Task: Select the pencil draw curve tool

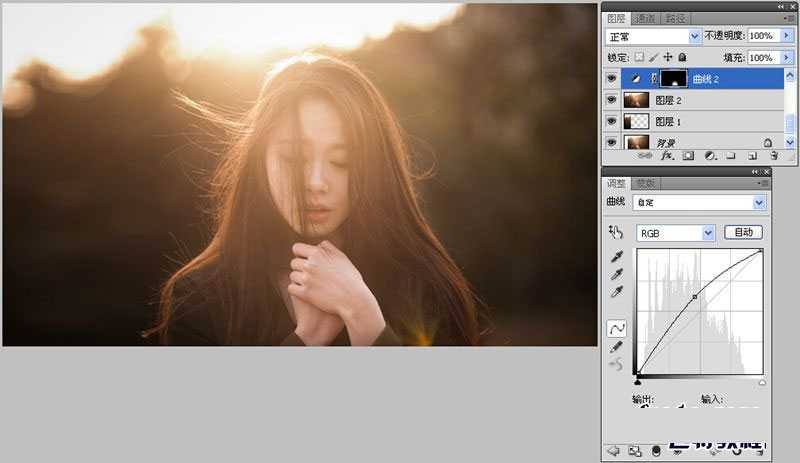Action: (615, 345)
